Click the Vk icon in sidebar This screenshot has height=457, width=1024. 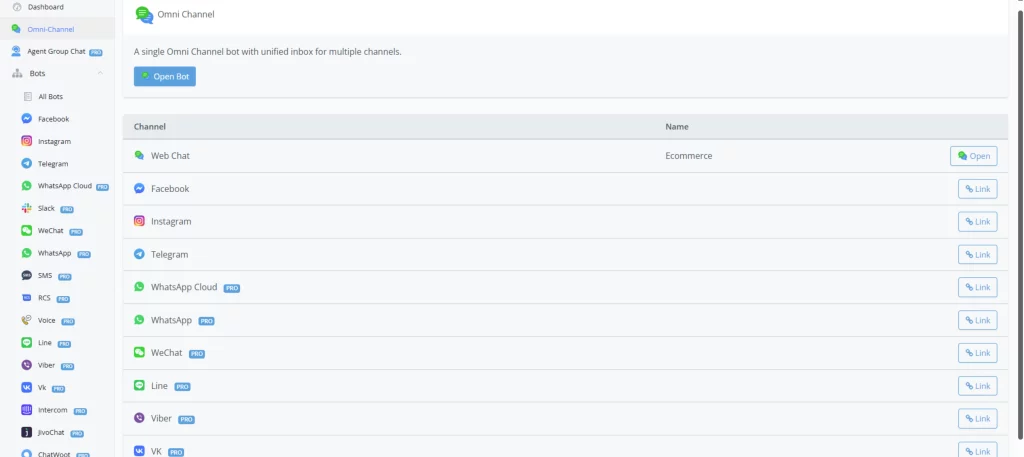(x=27, y=387)
